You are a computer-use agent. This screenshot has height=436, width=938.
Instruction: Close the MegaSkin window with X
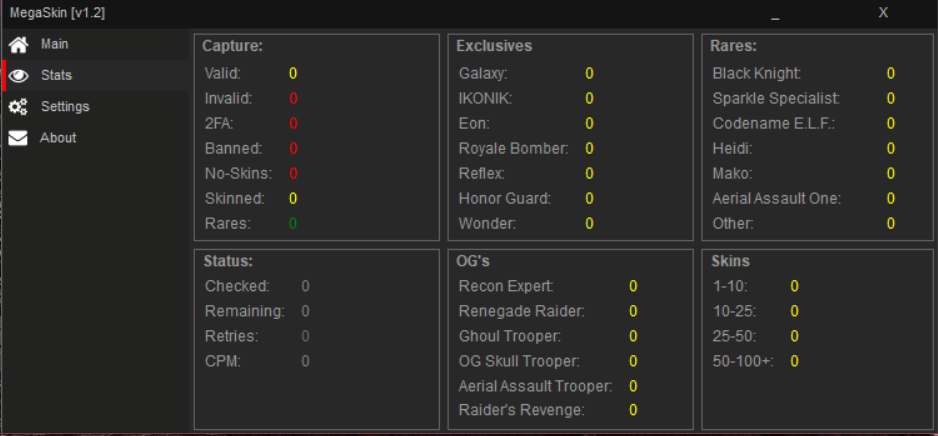tap(883, 13)
